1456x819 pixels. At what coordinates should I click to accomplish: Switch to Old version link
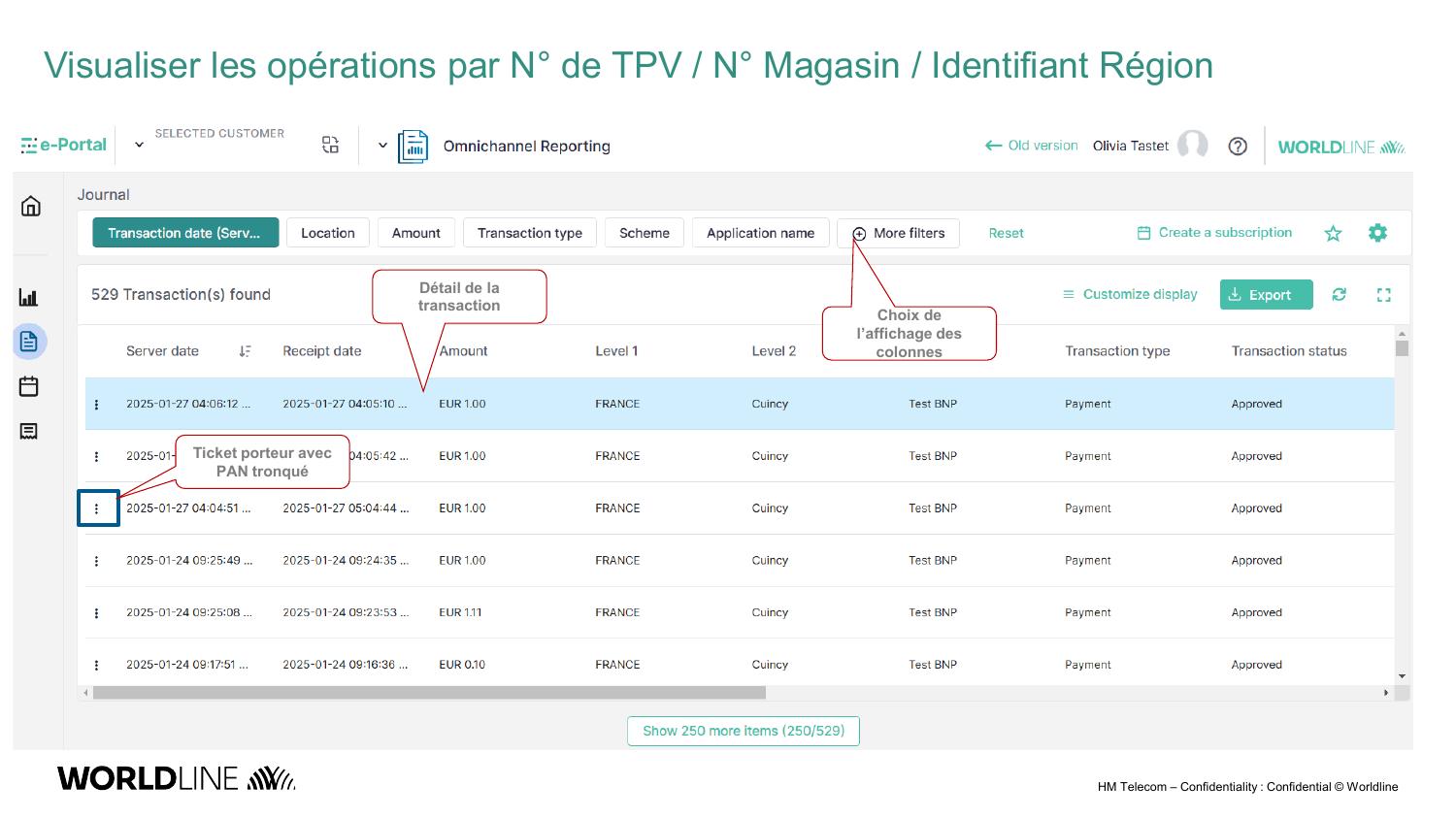click(1031, 146)
